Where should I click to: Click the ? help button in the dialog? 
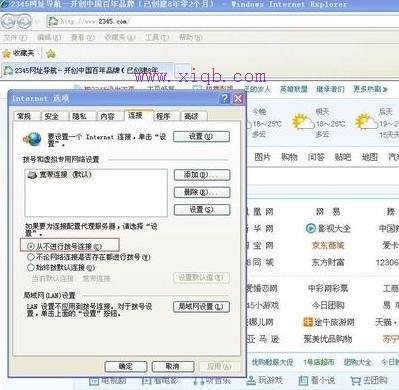225,98
